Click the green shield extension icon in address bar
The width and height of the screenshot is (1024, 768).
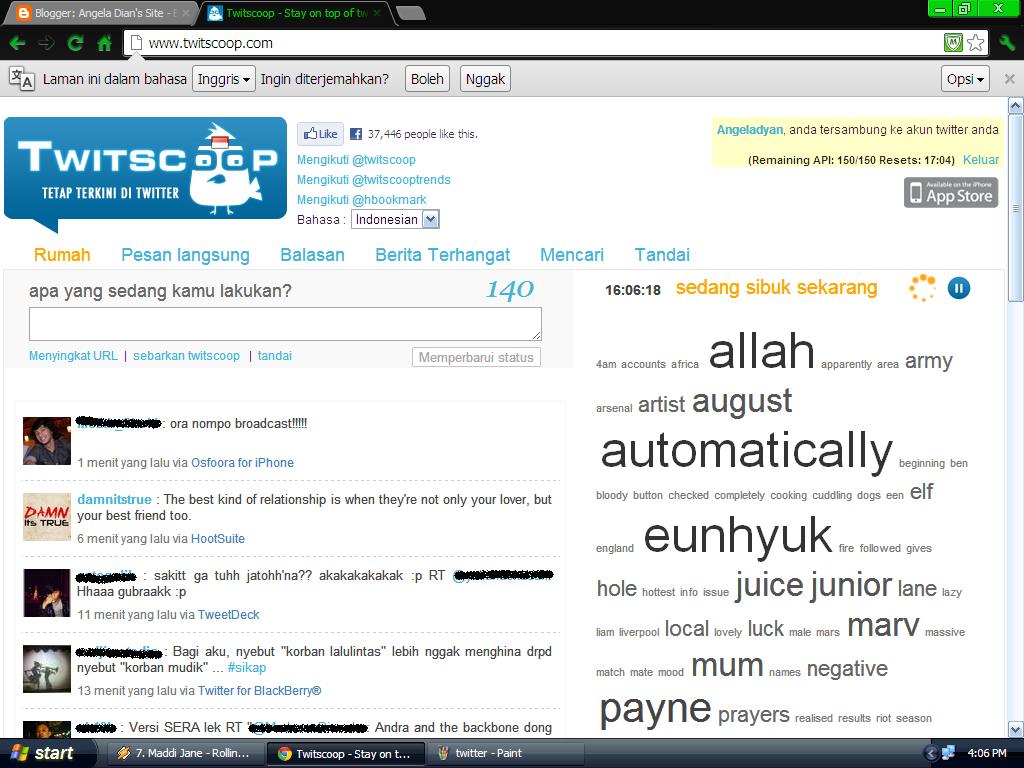[953, 43]
